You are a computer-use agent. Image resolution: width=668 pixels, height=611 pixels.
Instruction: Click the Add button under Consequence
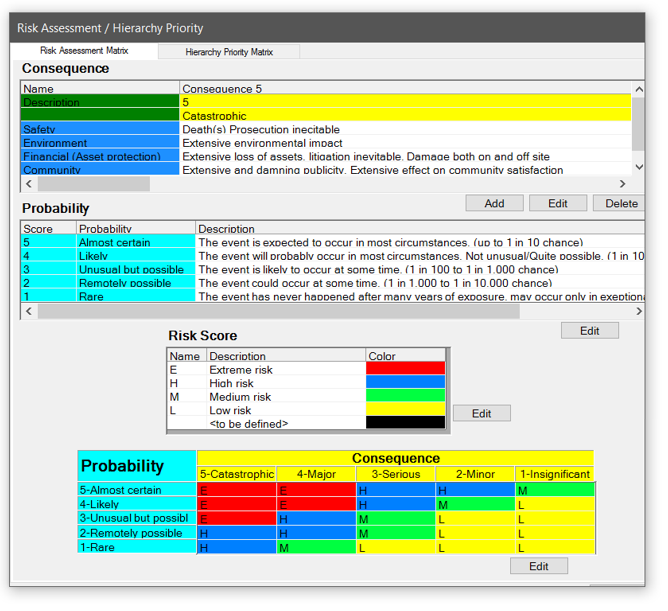pyautogui.click(x=493, y=203)
